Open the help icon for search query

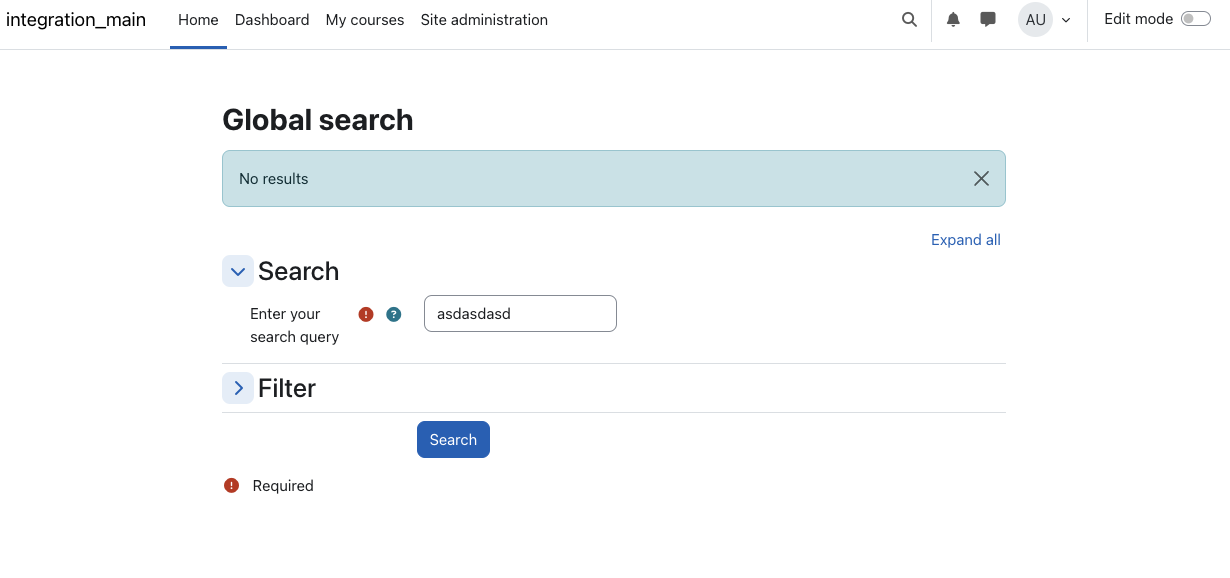394,314
